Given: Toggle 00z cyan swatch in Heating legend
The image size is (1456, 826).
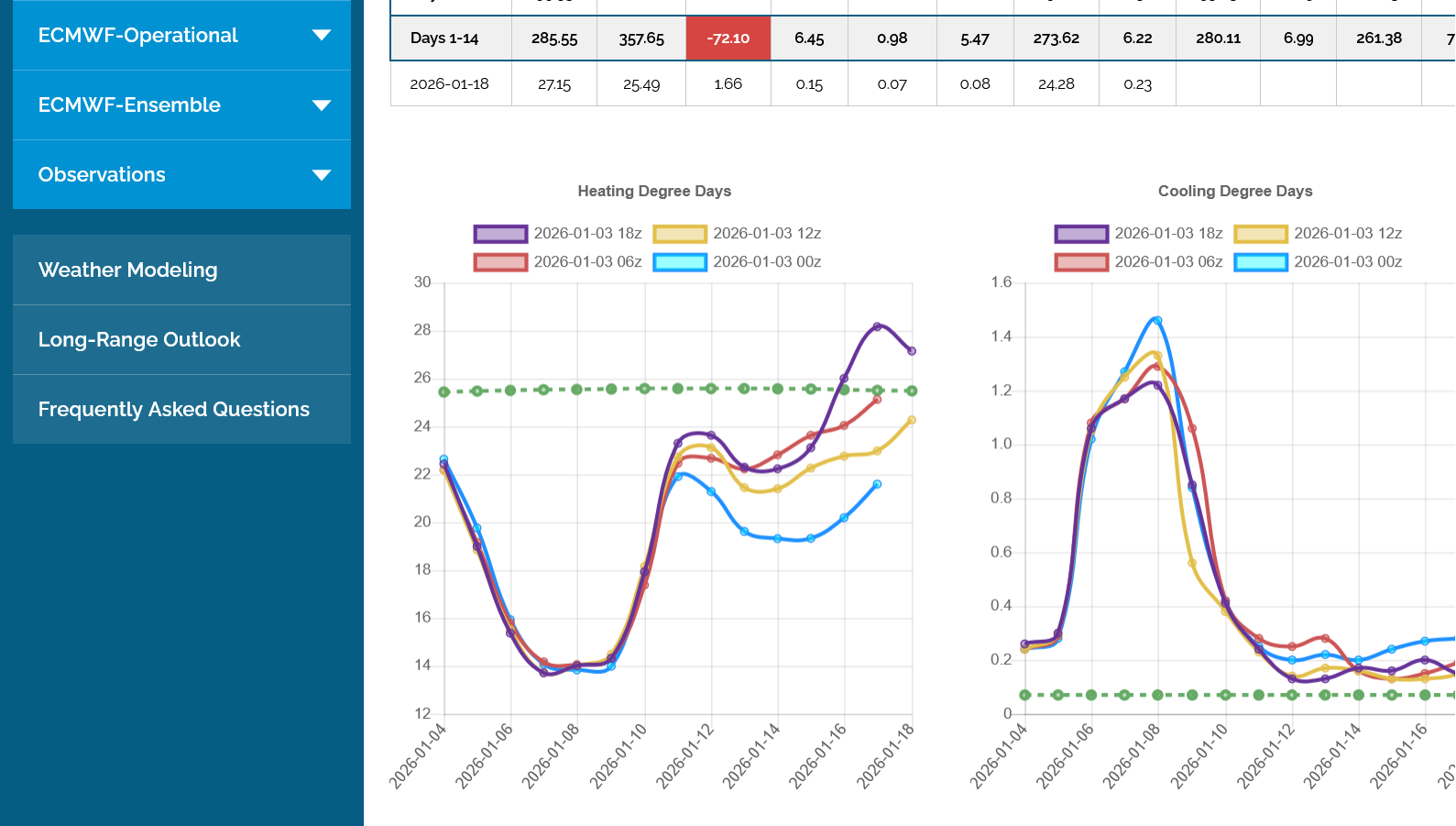Looking at the screenshot, I should click(x=679, y=262).
